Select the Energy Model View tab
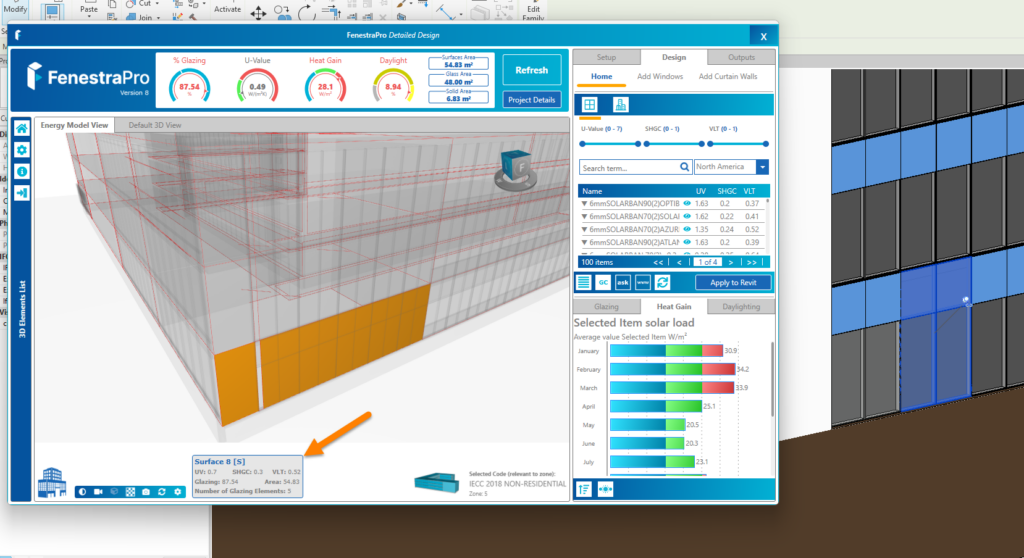The height and width of the screenshot is (558, 1024). point(74,125)
